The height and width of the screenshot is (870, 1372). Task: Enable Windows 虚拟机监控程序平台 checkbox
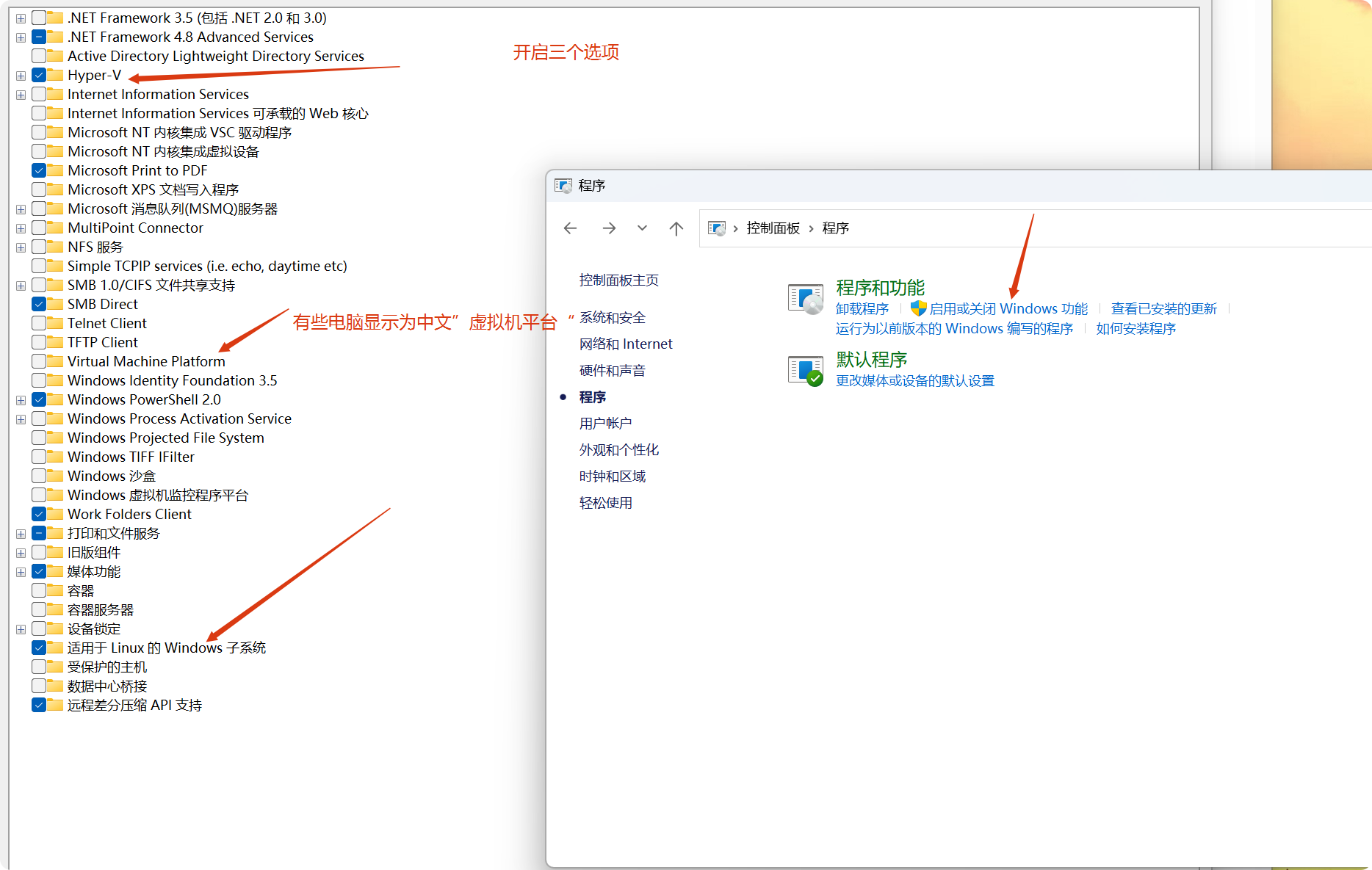[x=39, y=495]
